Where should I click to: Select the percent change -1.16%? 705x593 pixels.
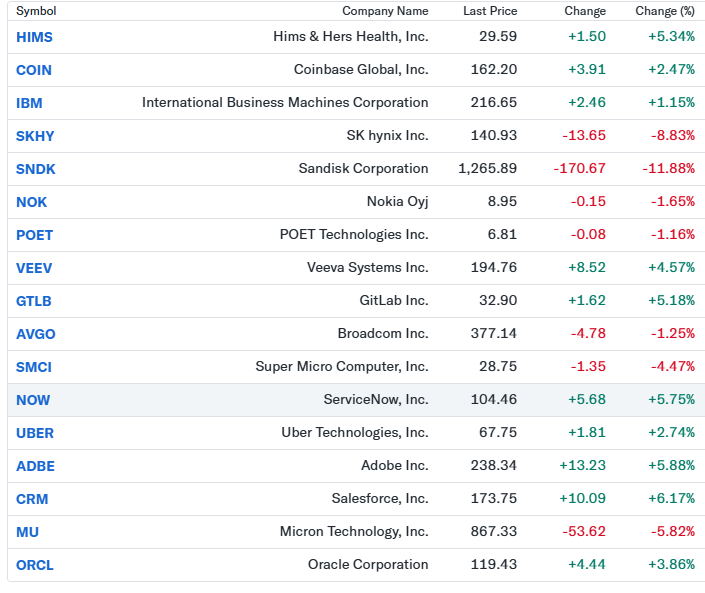point(673,234)
